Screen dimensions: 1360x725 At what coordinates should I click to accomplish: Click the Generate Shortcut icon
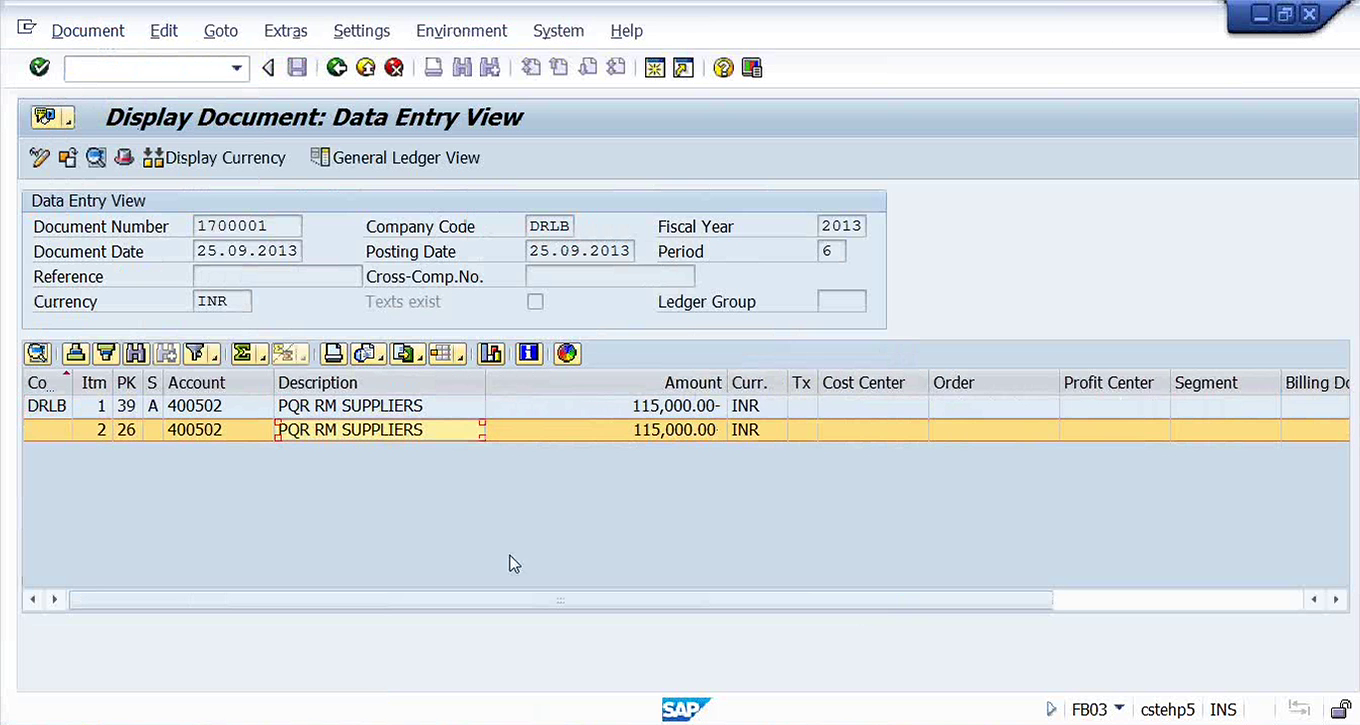(683, 68)
